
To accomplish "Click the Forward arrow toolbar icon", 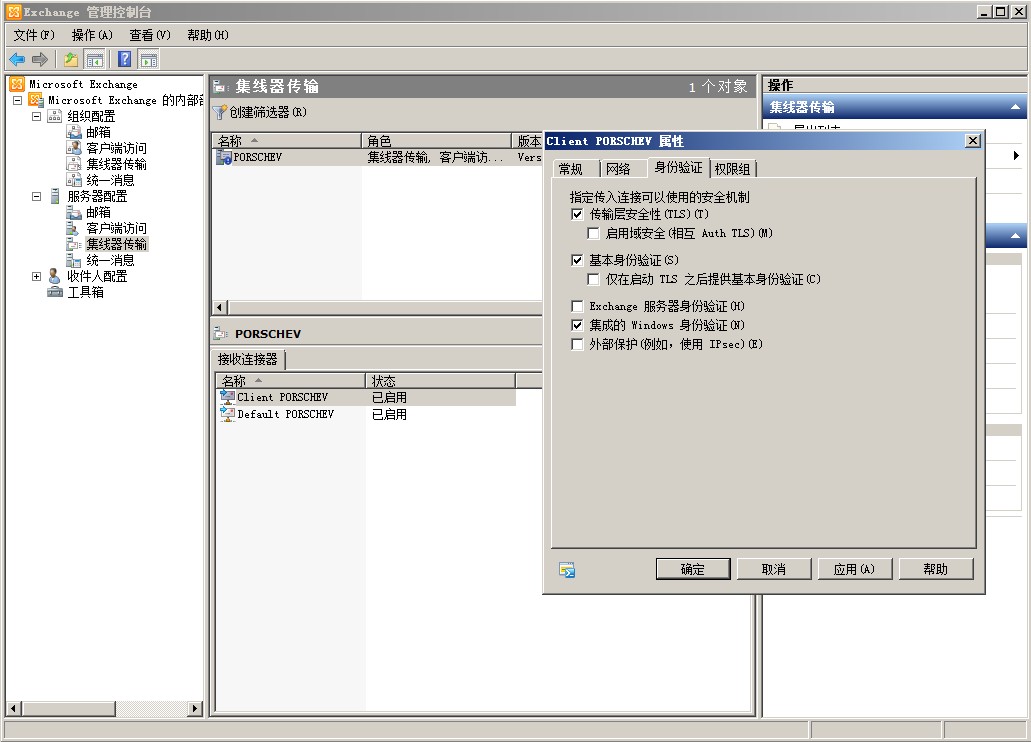I will pos(40,60).
